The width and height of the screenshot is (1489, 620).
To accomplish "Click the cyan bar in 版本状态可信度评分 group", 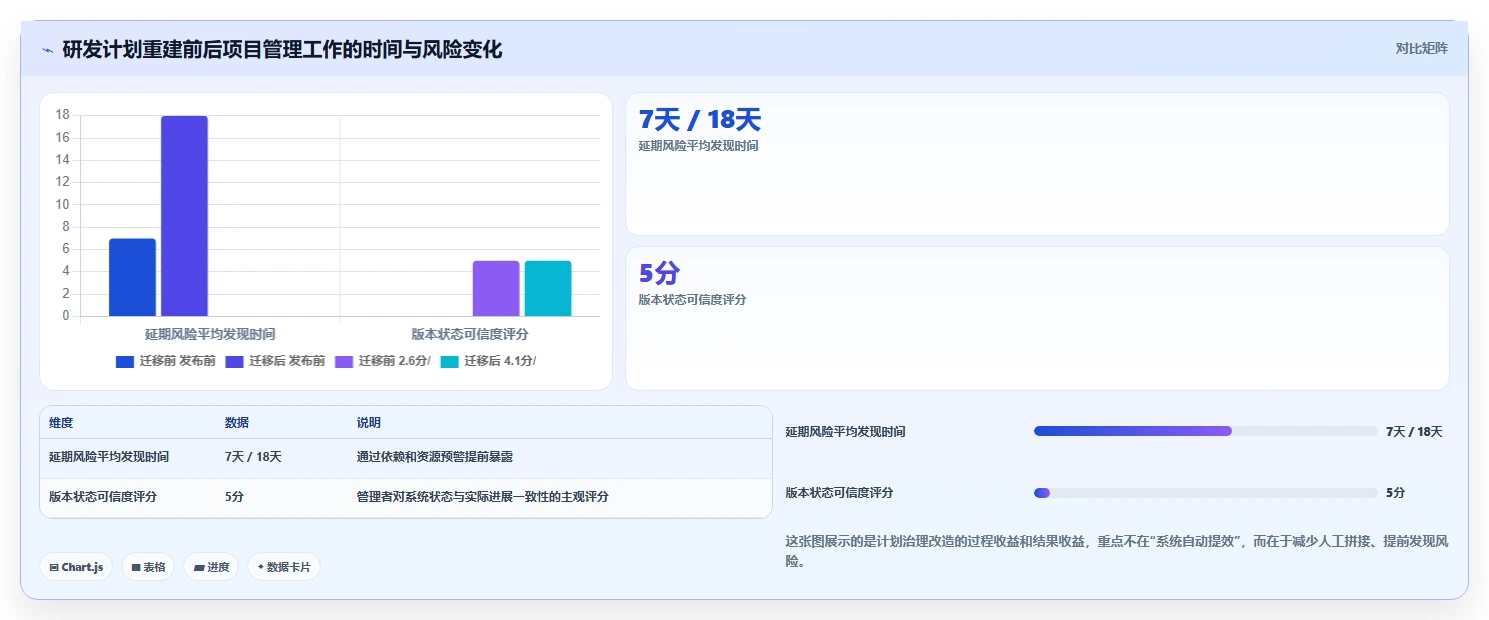I will 548,288.
